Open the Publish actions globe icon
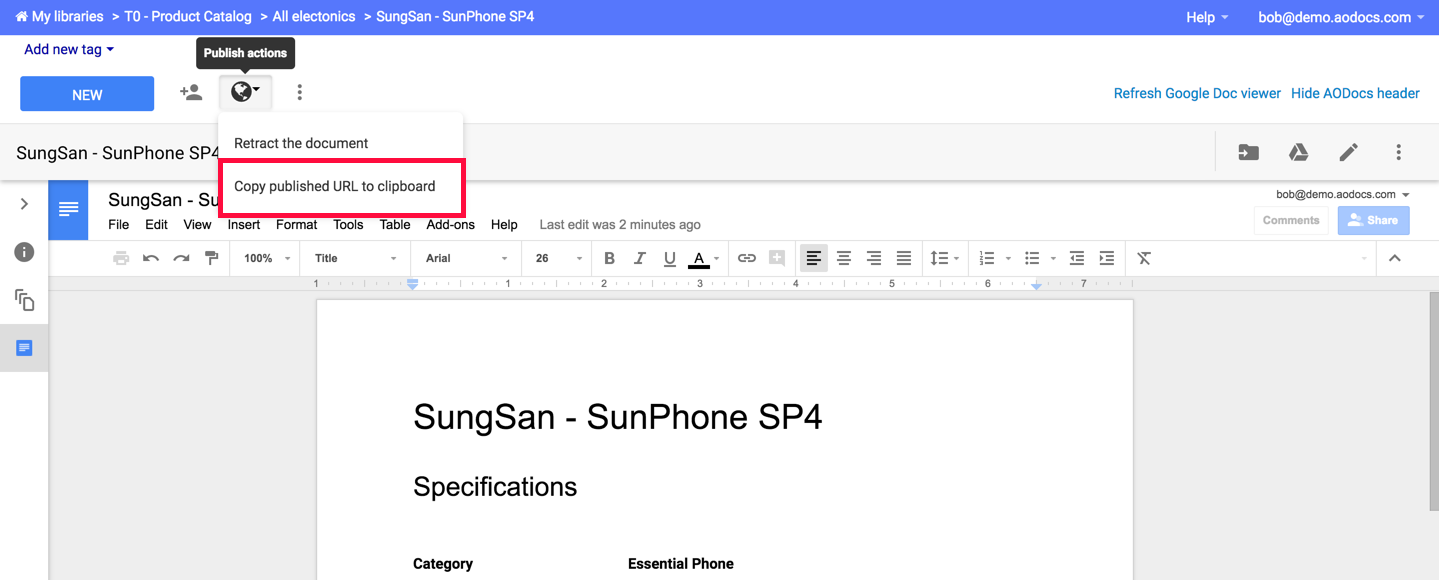Screen dimensions: 1439x580 (x=245, y=93)
